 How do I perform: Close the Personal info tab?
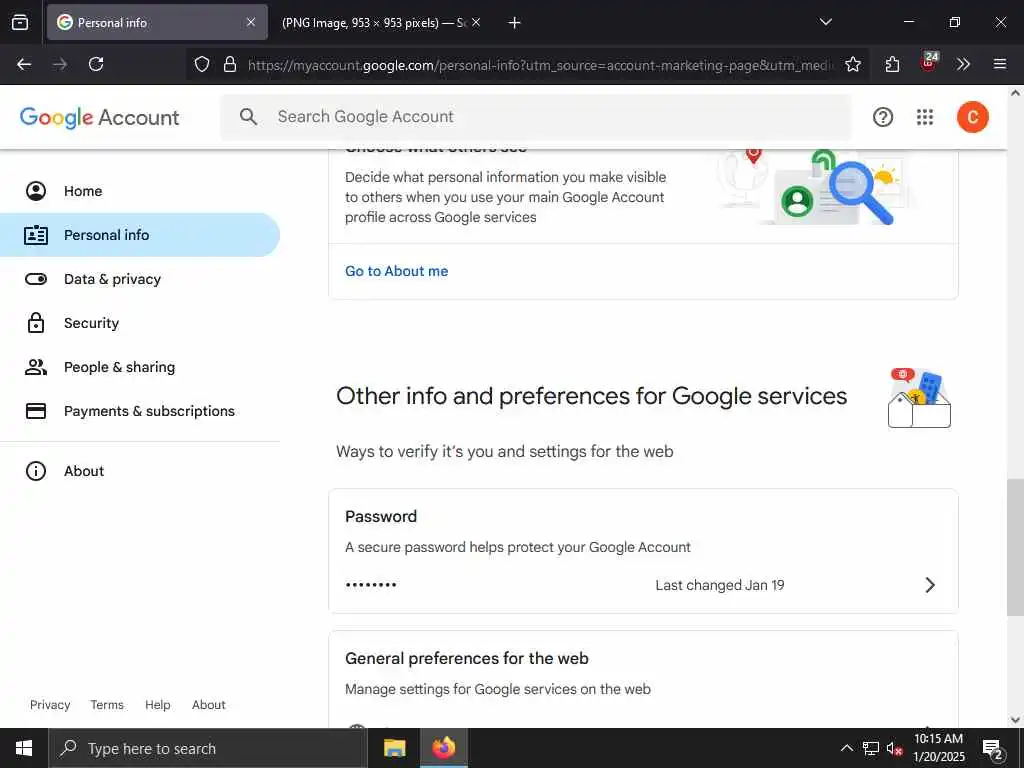click(251, 22)
